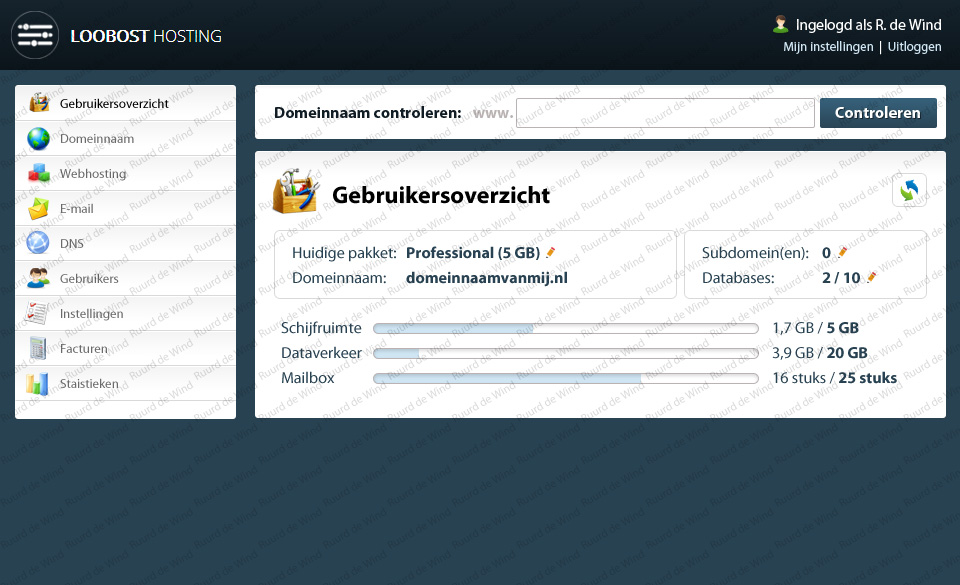Click the Controleren button
Screen dimensions: 960x585
click(878, 113)
